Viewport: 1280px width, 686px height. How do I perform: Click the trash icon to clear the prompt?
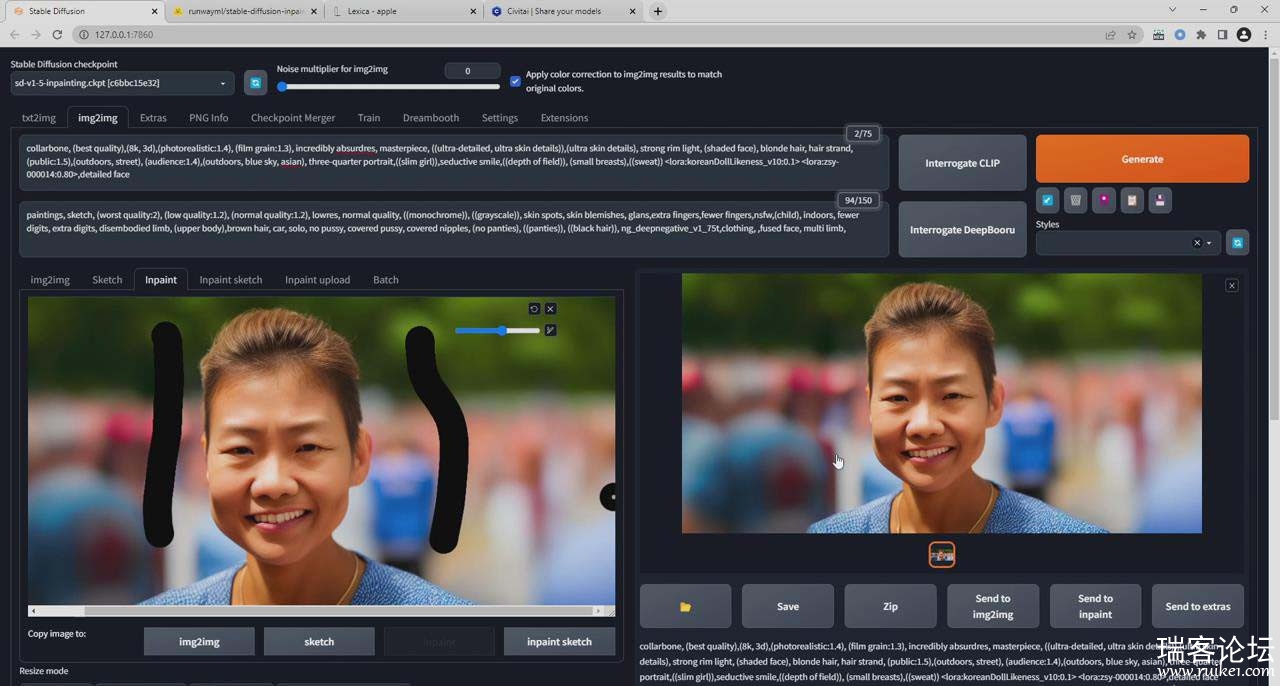click(x=1075, y=200)
